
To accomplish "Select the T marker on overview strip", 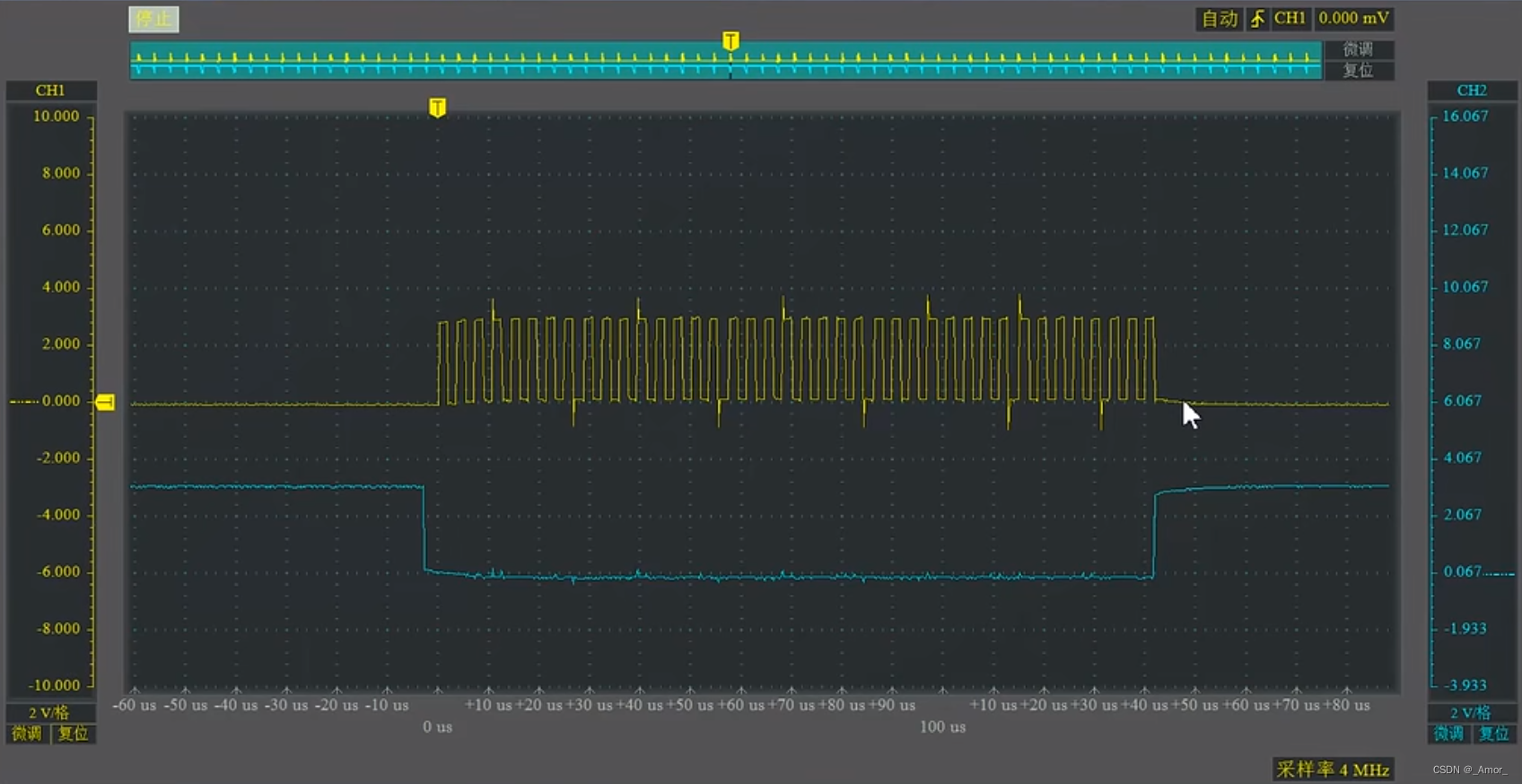I will pyautogui.click(x=730, y=41).
